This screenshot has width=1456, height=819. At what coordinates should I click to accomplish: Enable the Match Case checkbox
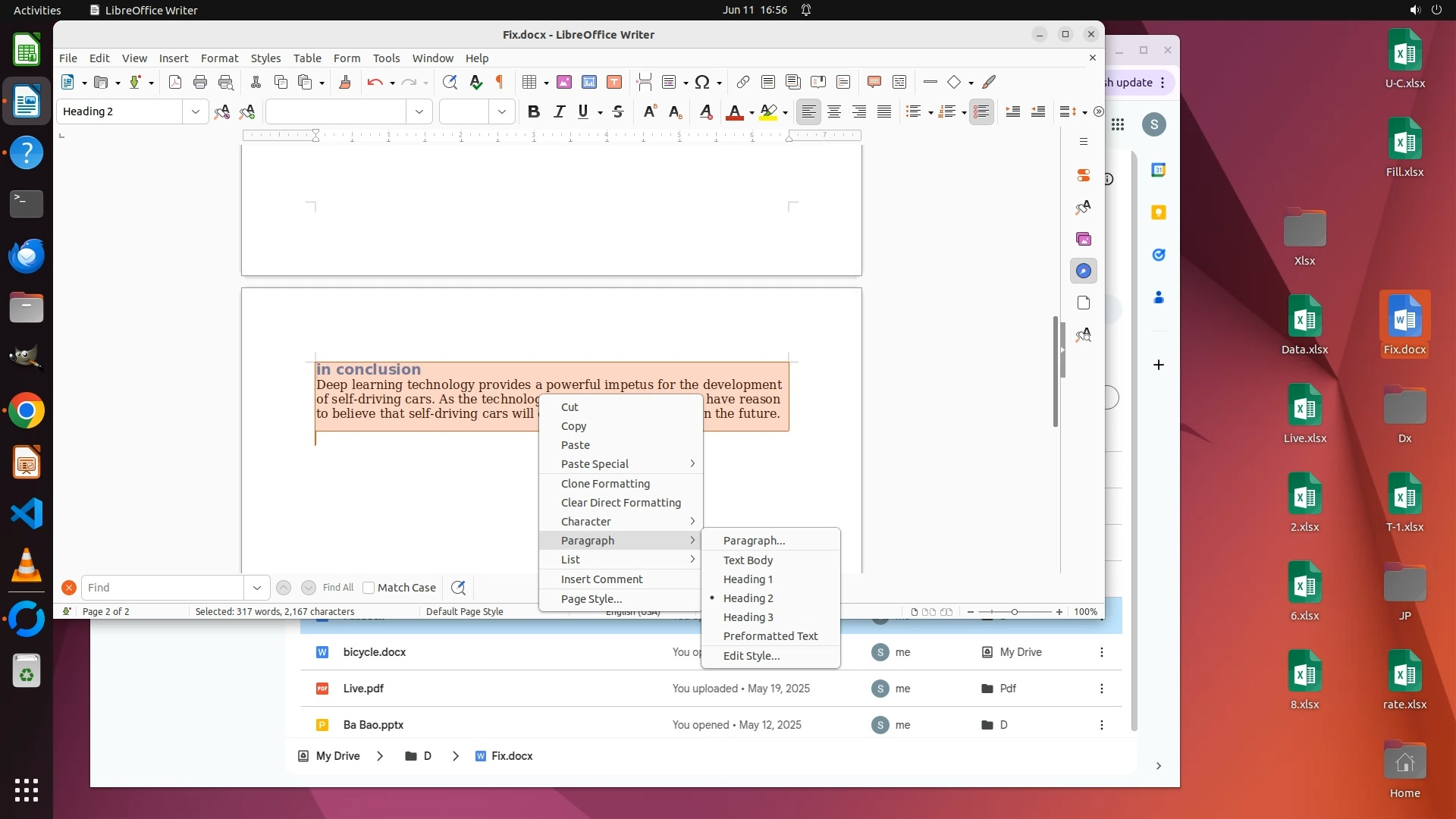369,588
